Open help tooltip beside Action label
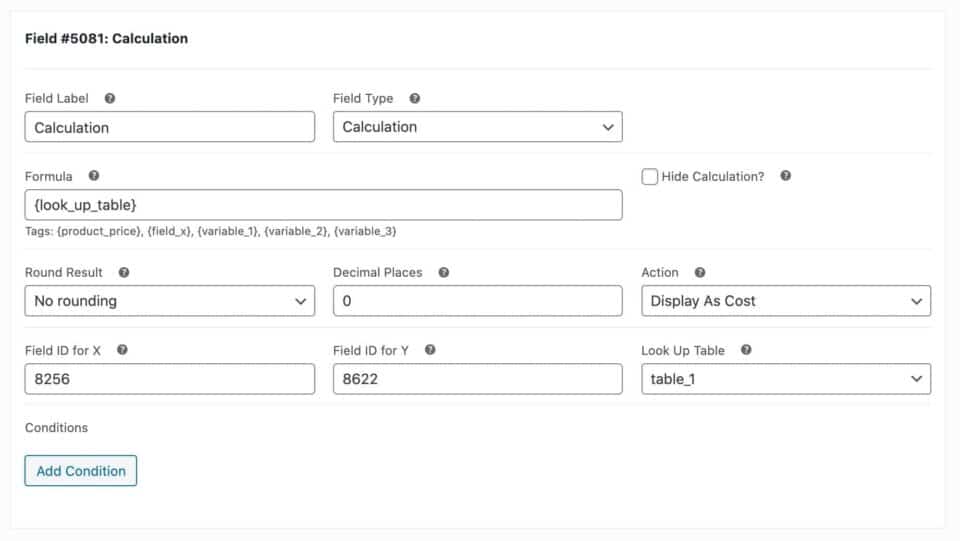The image size is (960, 541). click(700, 272)
